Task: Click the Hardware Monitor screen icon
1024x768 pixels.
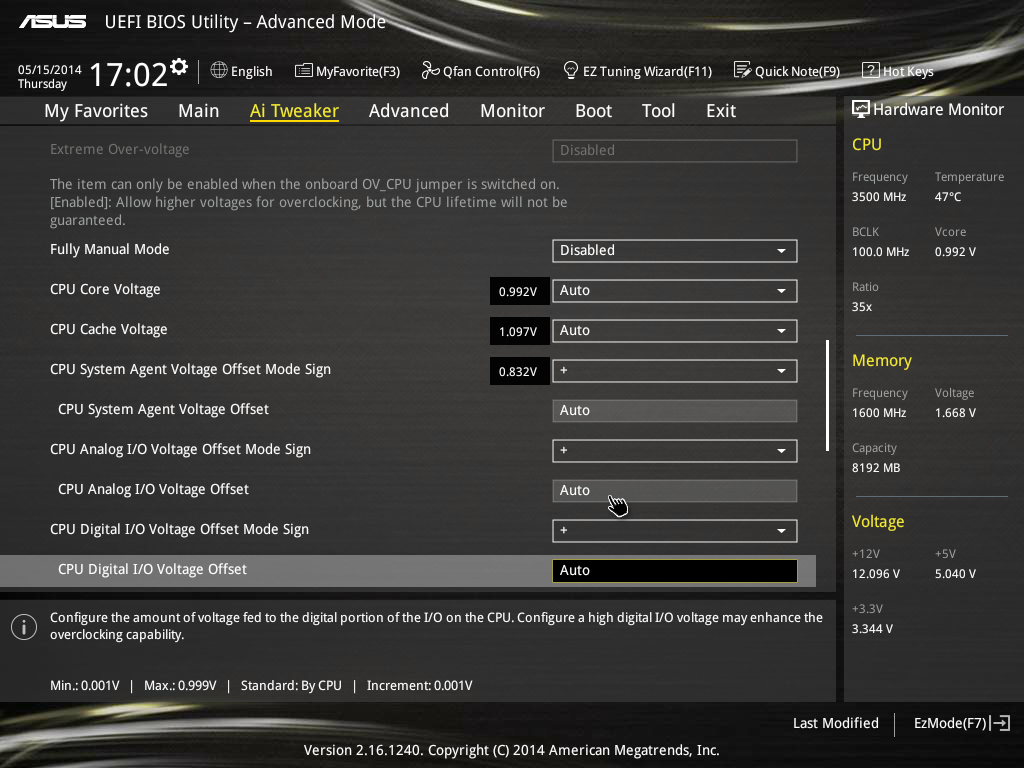Action: click(861, 109)
